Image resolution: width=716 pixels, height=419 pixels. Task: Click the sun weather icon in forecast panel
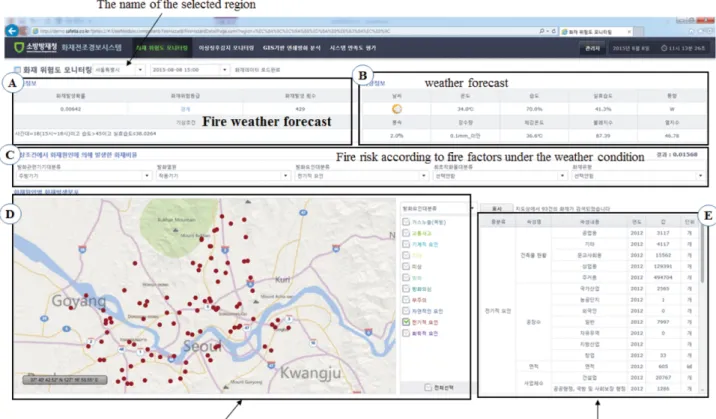click(x=397, y=109)
